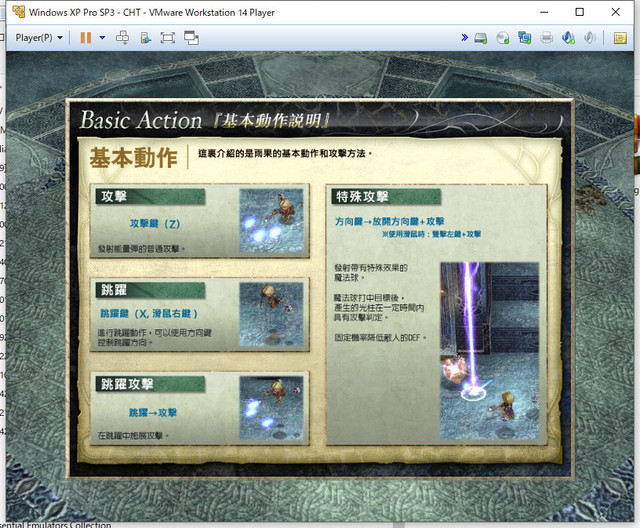Expand the power options dropdown arrow
The height and width of the screenshot is (528, 640).
point(102,38)
